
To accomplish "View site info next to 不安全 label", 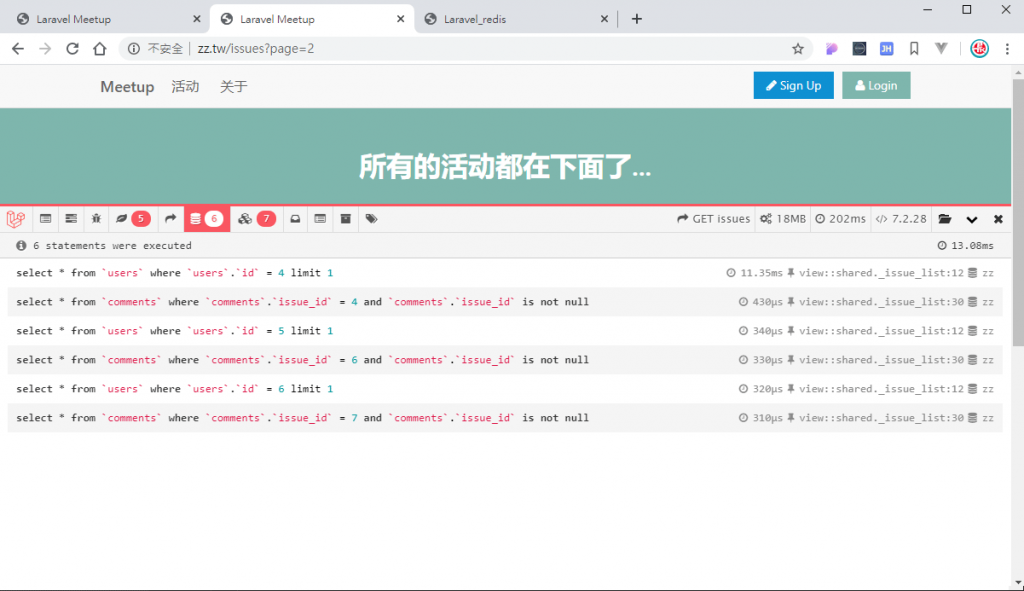I will pyautogui.click(x=133, y=48).
